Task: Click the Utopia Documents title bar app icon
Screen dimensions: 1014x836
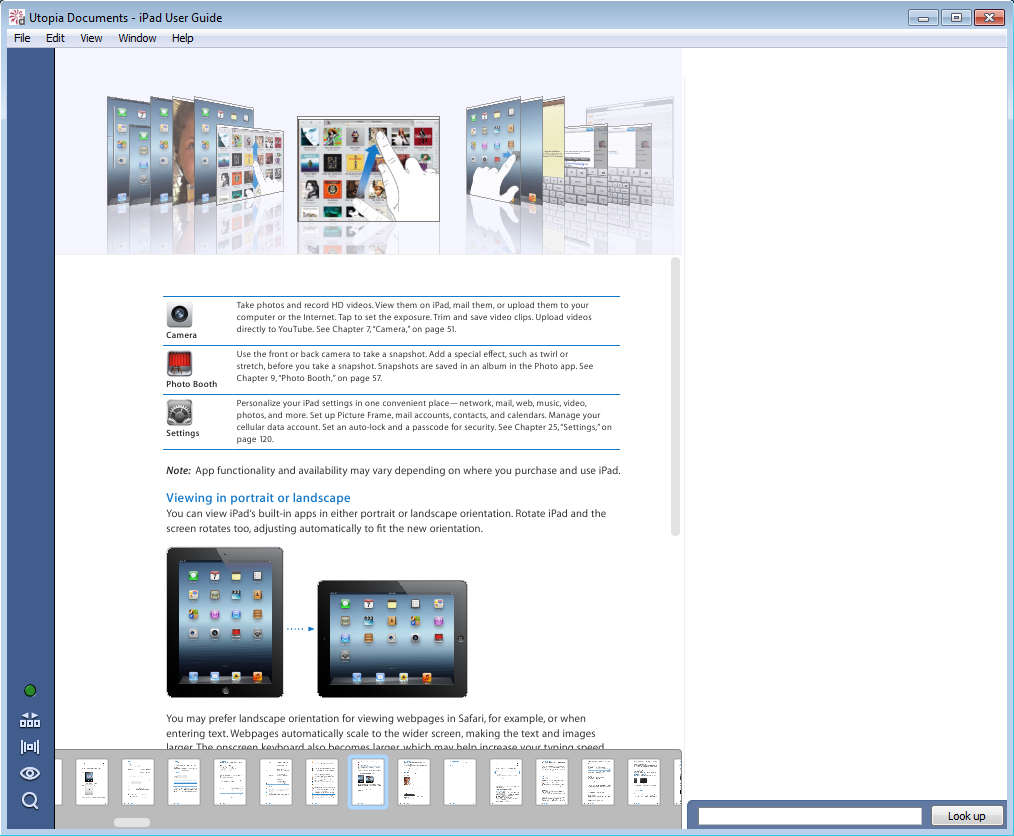Action: [x=17, y=17]
